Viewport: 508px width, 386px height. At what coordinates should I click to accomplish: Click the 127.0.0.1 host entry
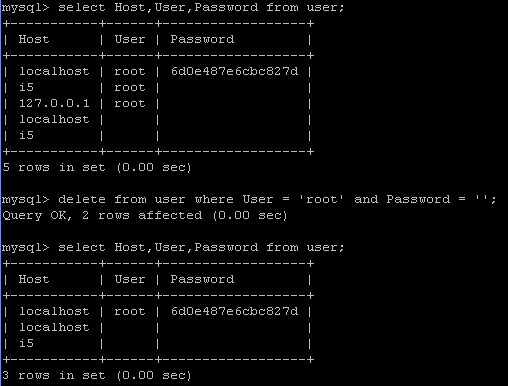click(x=54, y=103)
